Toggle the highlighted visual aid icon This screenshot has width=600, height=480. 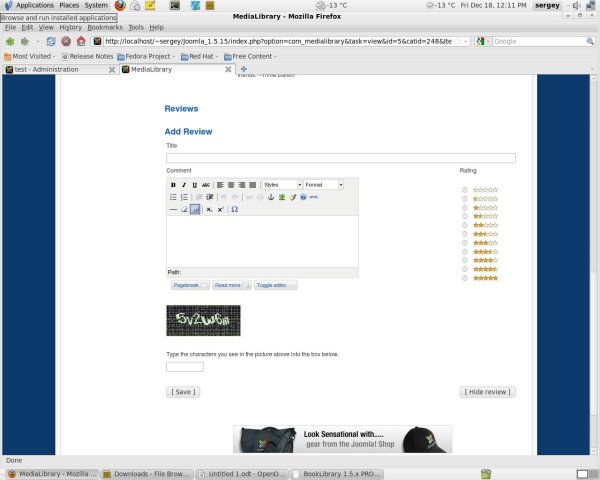click(195, 209)
